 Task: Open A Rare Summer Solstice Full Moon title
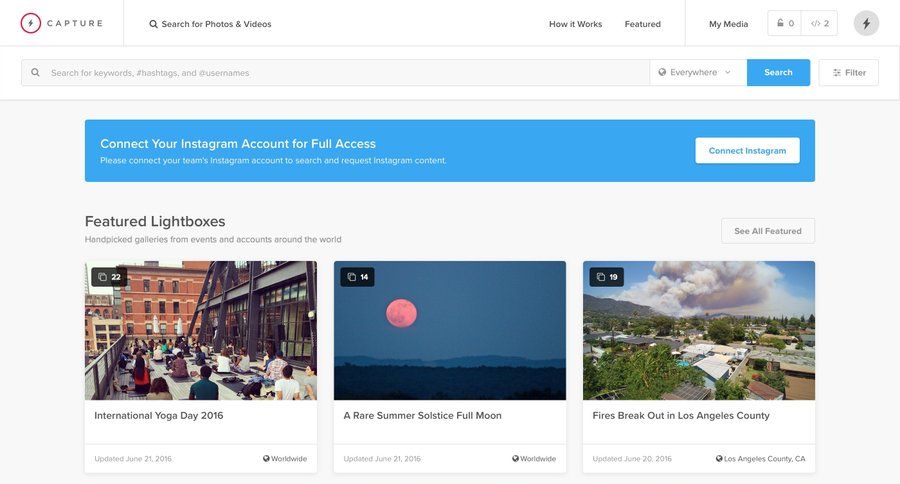pyautogui.click(x=422, y=415)
